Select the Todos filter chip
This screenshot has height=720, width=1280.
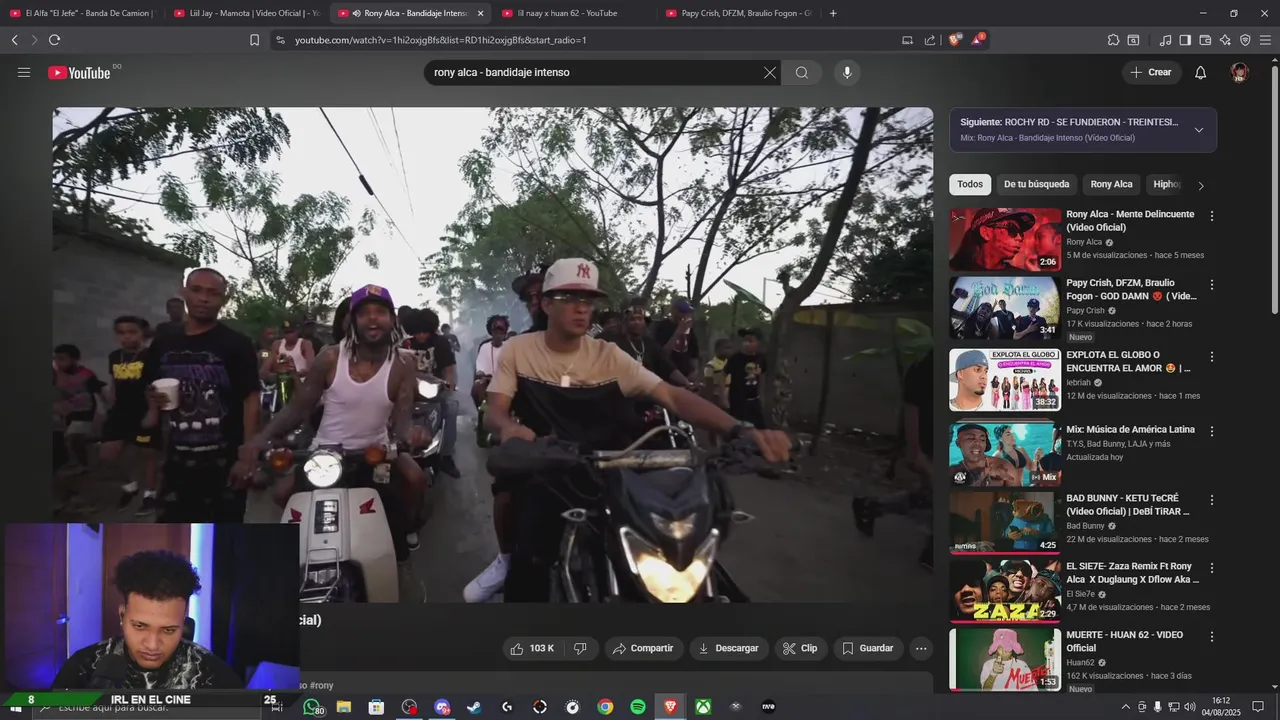point(970,184)
